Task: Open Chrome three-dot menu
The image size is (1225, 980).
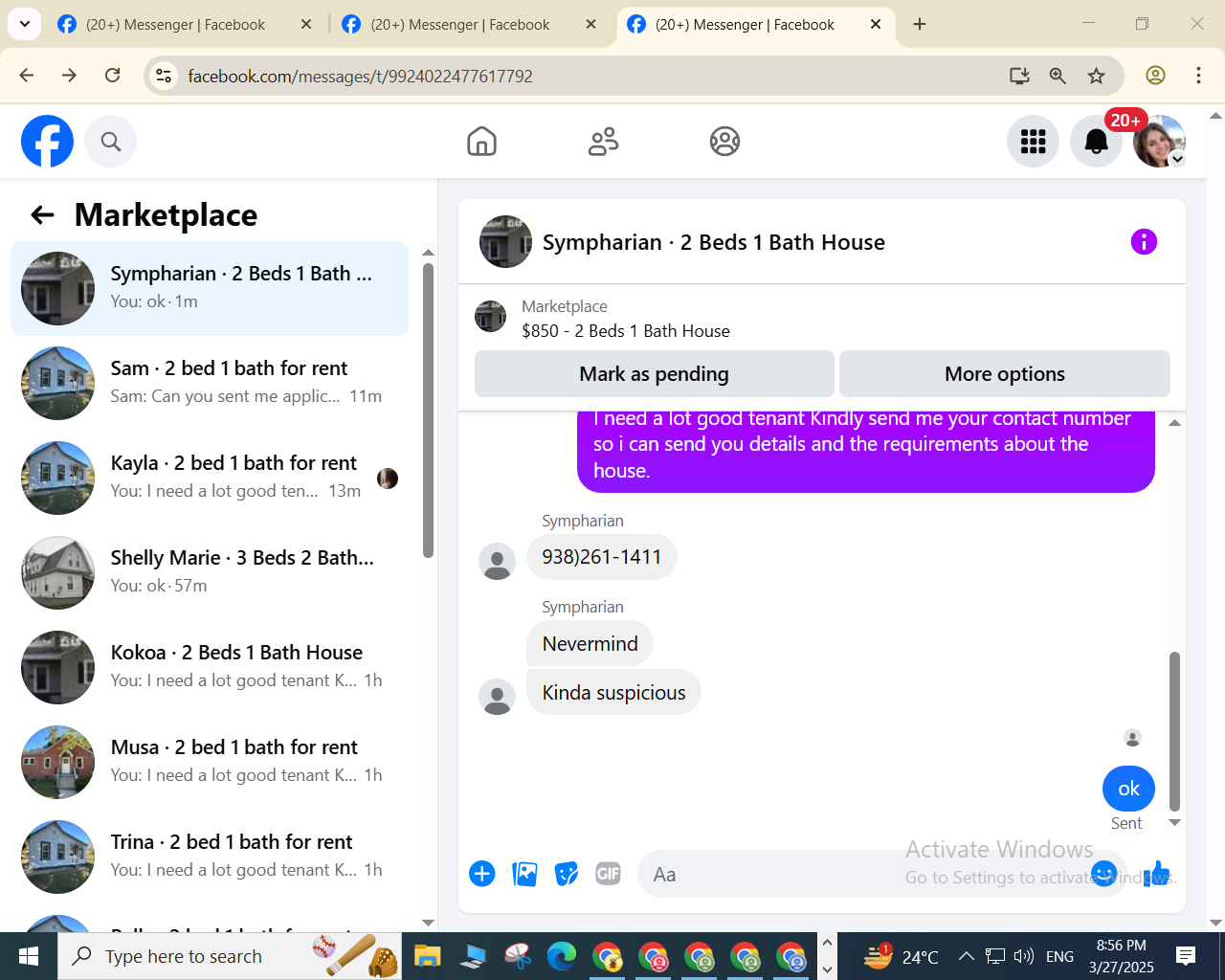Action: point(1198,76)
